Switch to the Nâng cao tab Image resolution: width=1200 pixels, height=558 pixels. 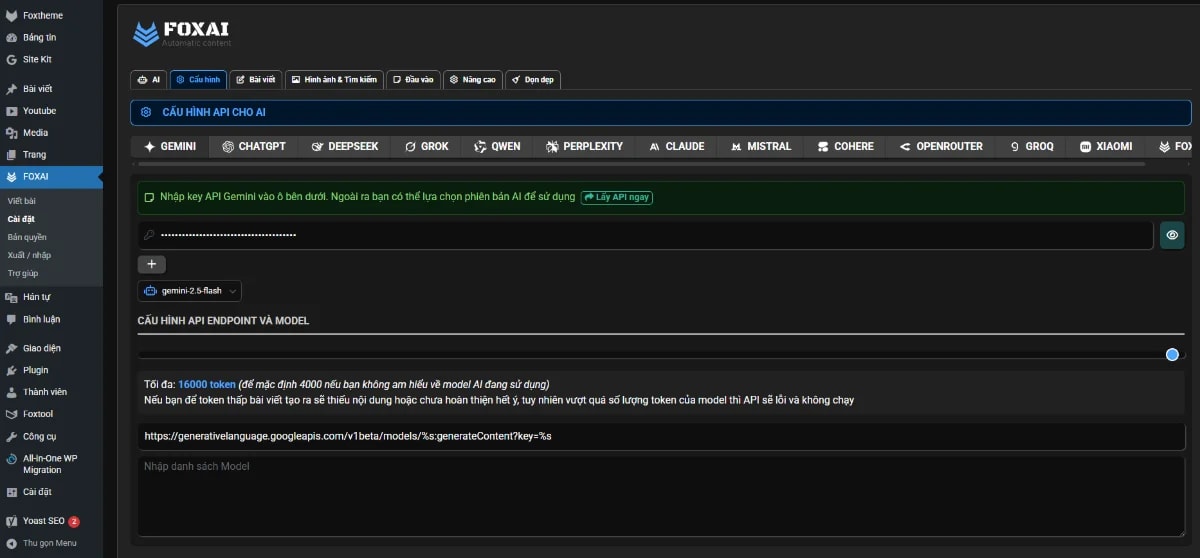coord(472,79)
